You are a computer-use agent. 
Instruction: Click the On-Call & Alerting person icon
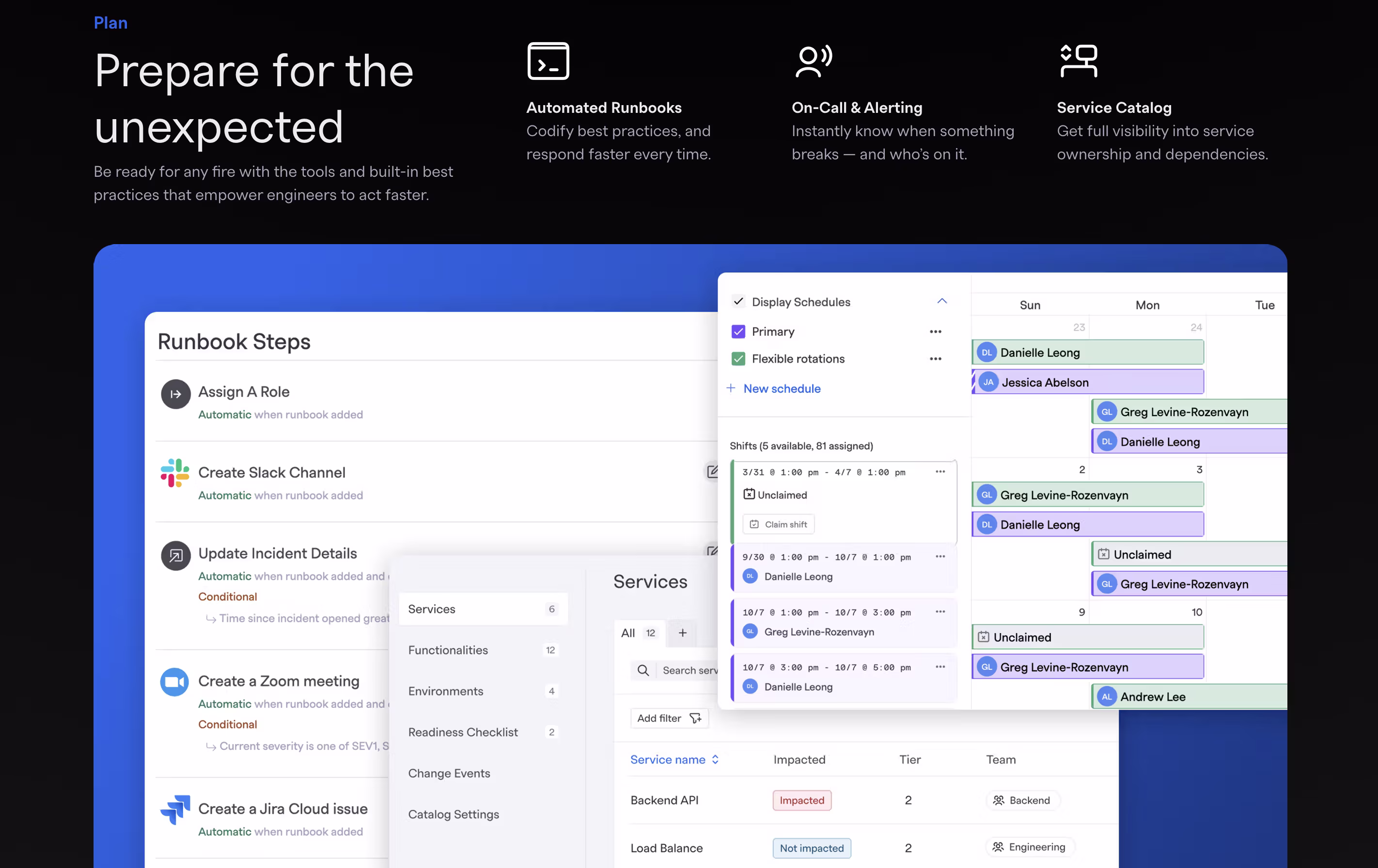[x=813, y=61]
